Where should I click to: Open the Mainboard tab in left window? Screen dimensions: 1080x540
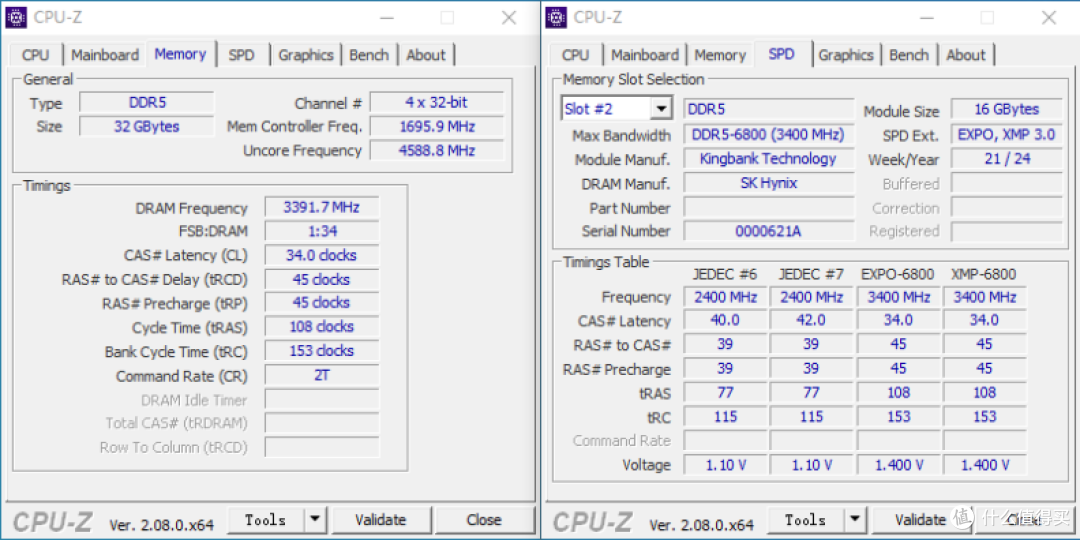tap(105, 55)
